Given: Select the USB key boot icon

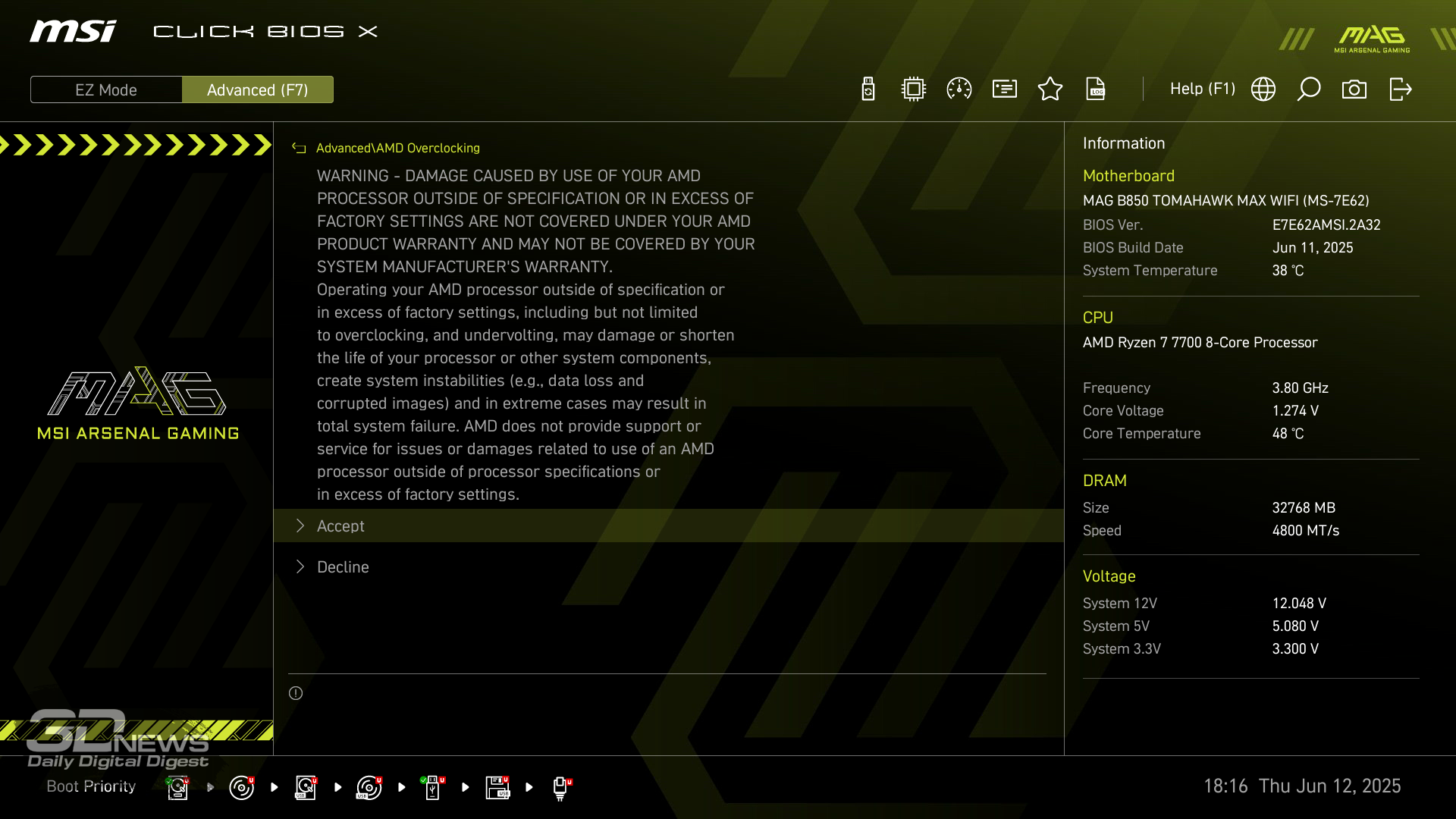Looking at the screenshot, I should pos(433,787).
